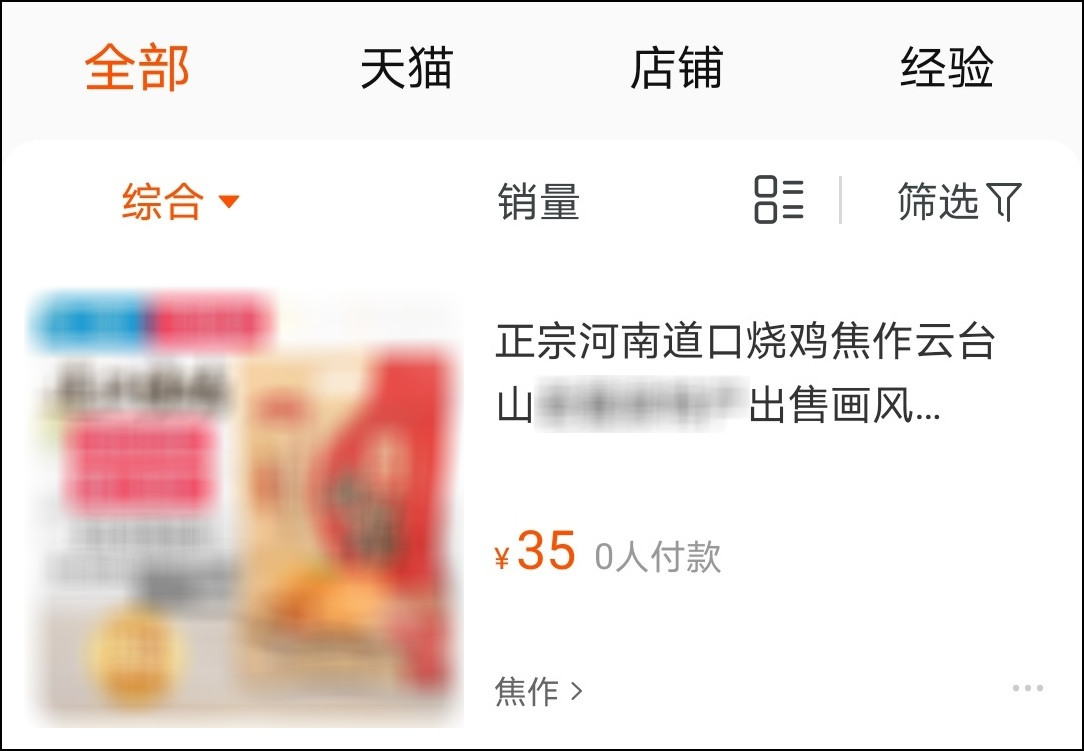Image resolution: width=1084 pixels, height=751 pixels.
Task: Select the 店铺 tab
Action: [x=676, y=68]
